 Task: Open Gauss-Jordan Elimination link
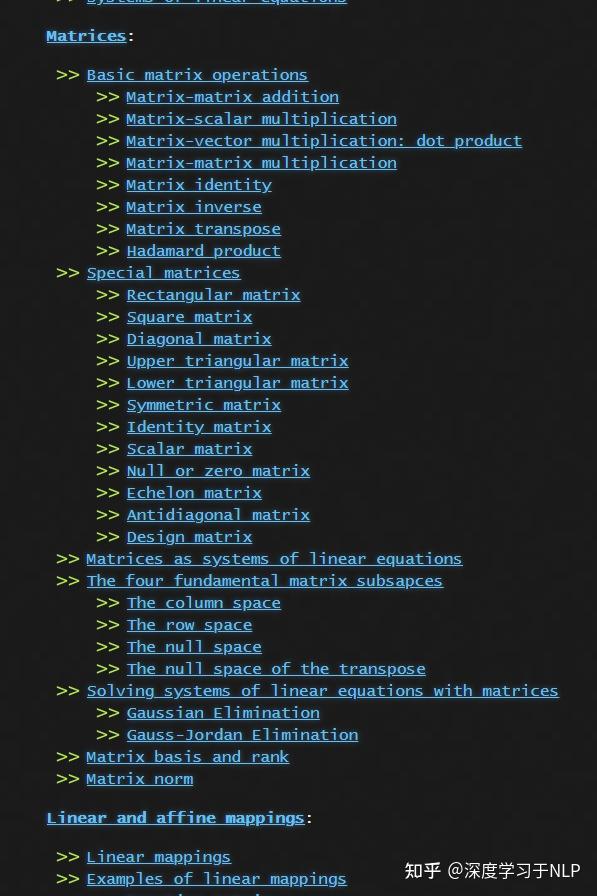(242, 735)
